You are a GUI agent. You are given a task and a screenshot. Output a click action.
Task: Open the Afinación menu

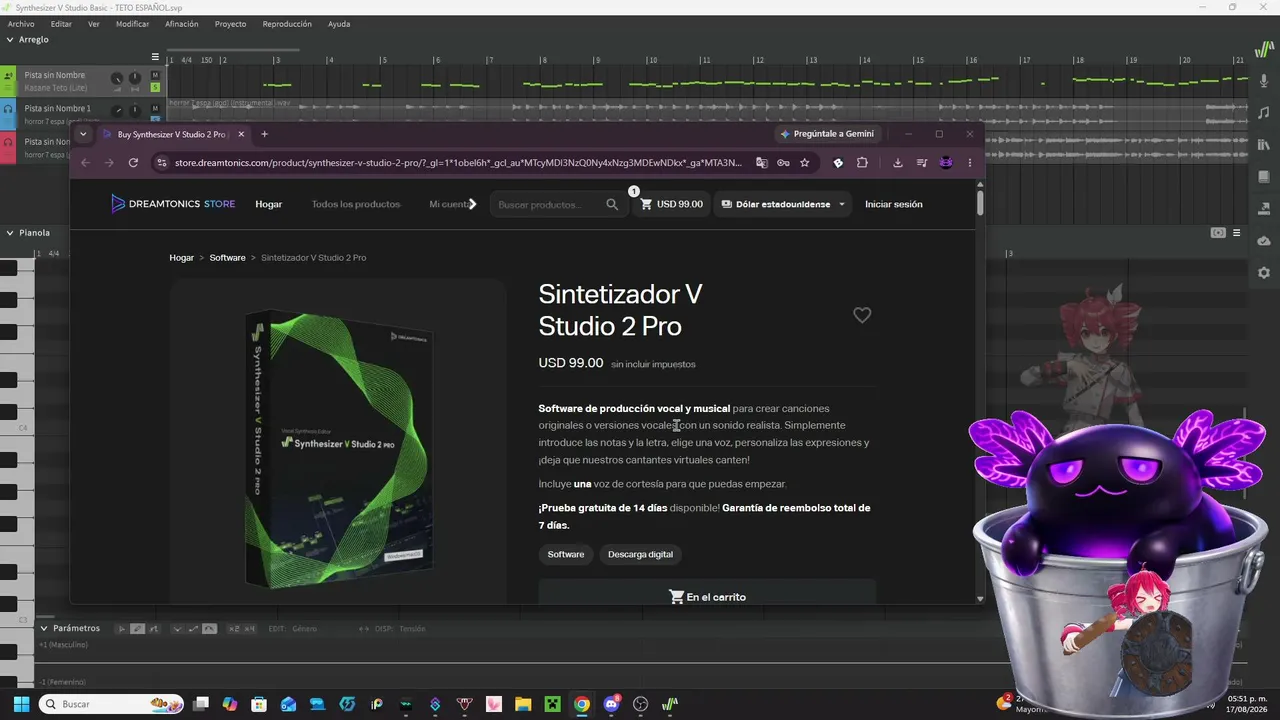182,24
